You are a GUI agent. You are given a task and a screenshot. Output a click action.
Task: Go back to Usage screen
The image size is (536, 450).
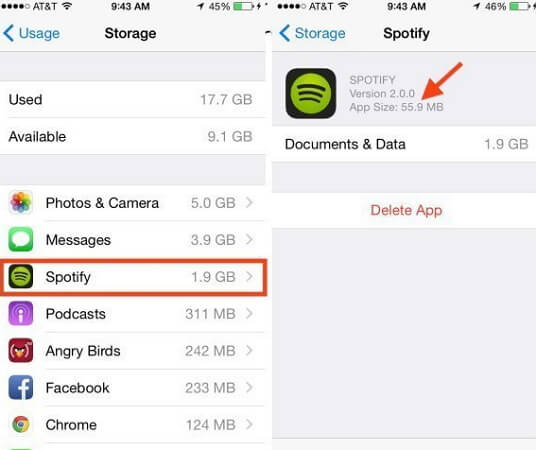pos(31,33)
